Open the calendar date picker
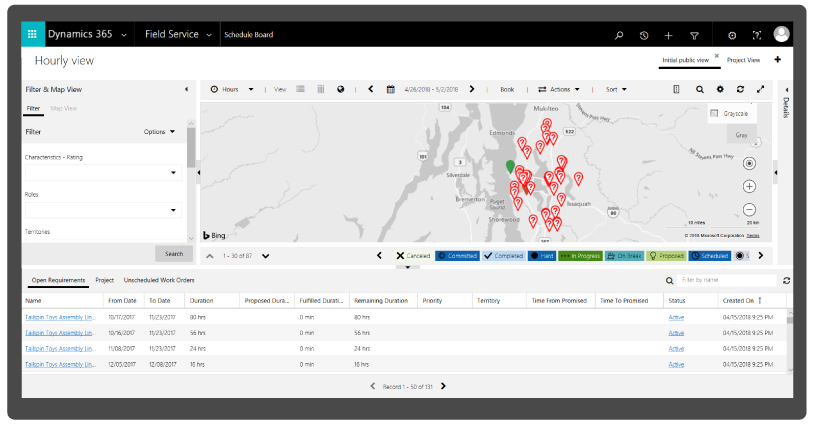 pyautogui.click(x=390, y=89)
